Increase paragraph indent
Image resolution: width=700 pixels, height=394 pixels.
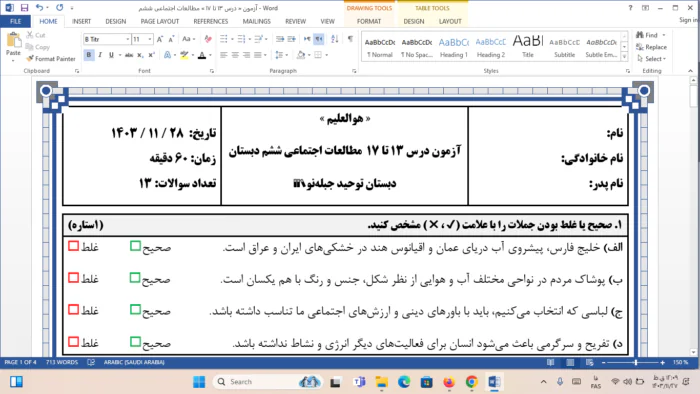[292, 39]
